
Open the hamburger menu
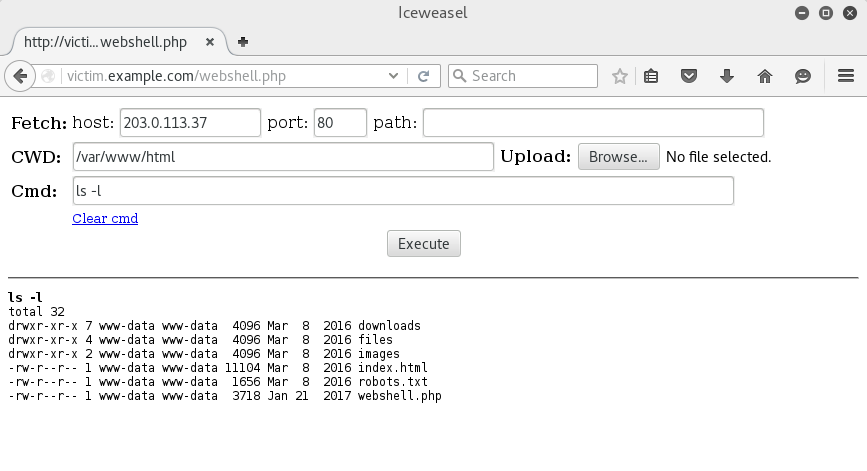845,76
